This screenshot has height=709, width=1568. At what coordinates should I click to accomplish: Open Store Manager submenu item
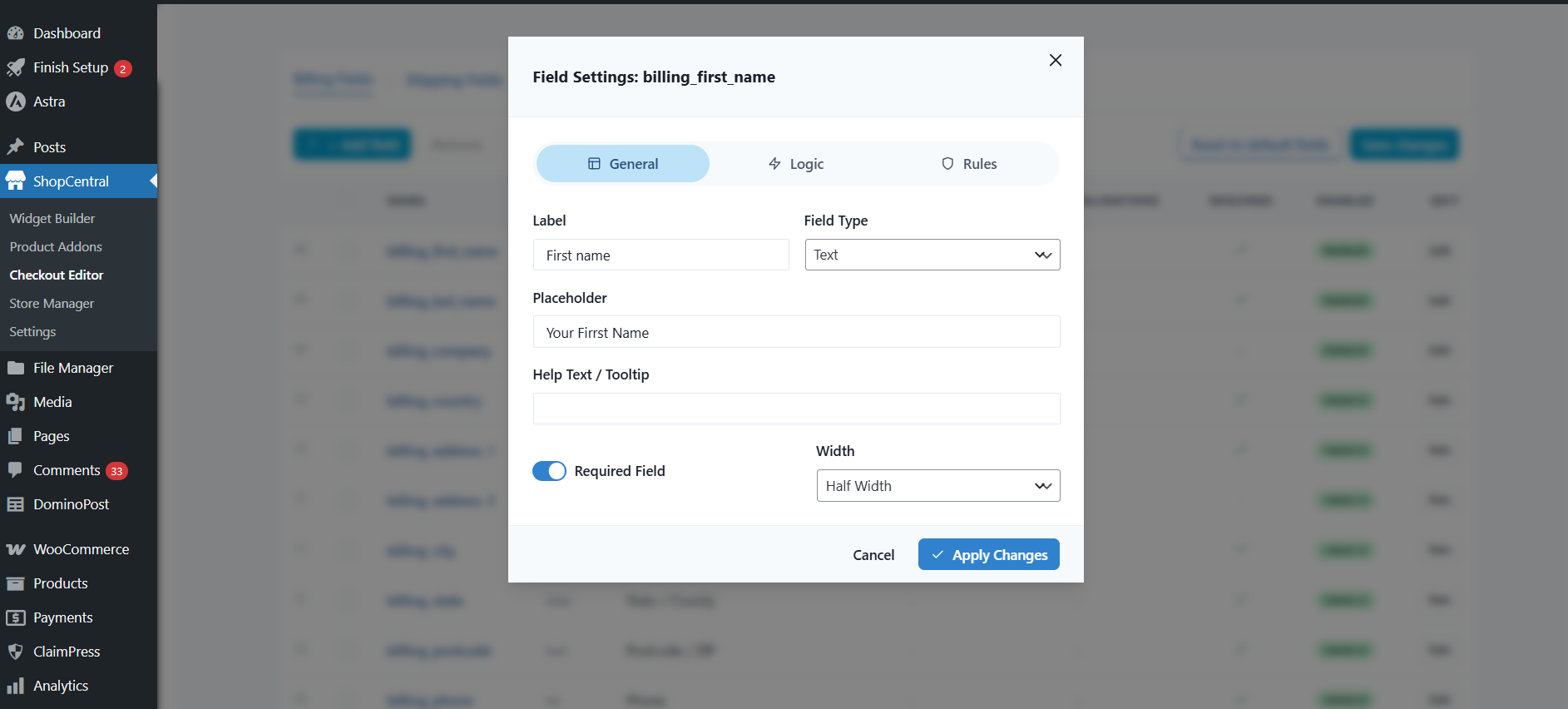click(52, 304)
